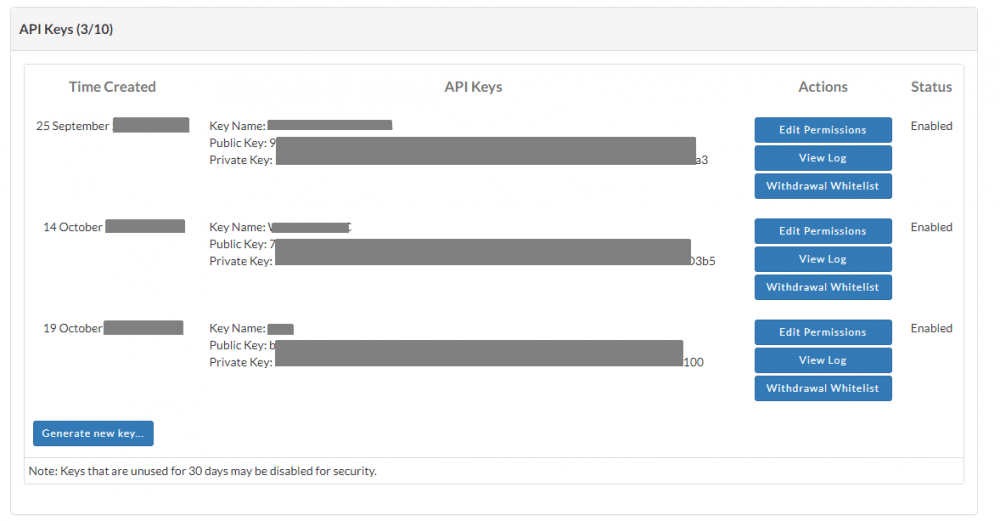
Task: Click the Generate new key button
Action: pyautogui.click(x=93, y=433)
